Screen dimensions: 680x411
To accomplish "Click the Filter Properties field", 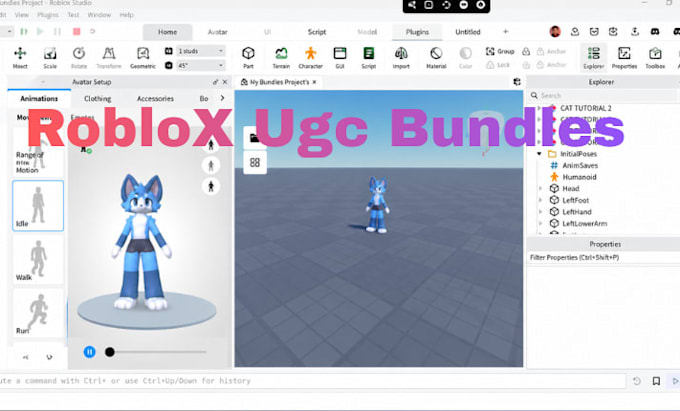I will click(x=604, y=257).
